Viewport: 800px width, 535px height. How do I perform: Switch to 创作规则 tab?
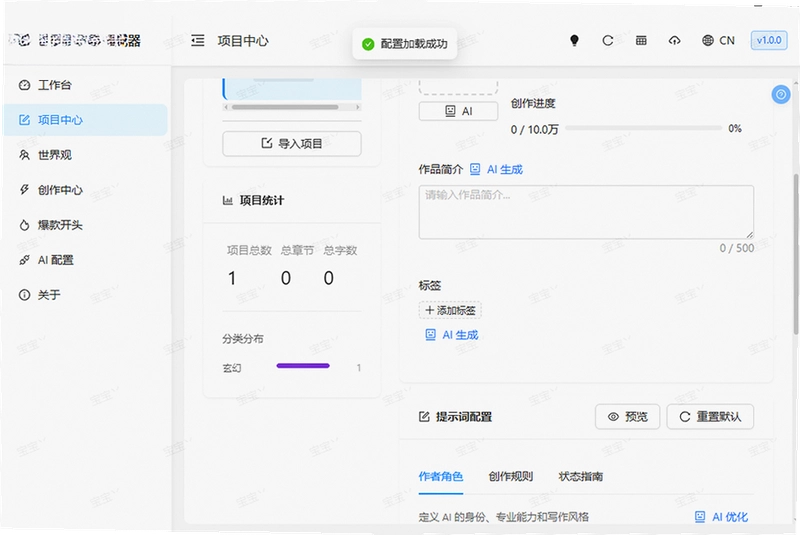tap(511, 476)
